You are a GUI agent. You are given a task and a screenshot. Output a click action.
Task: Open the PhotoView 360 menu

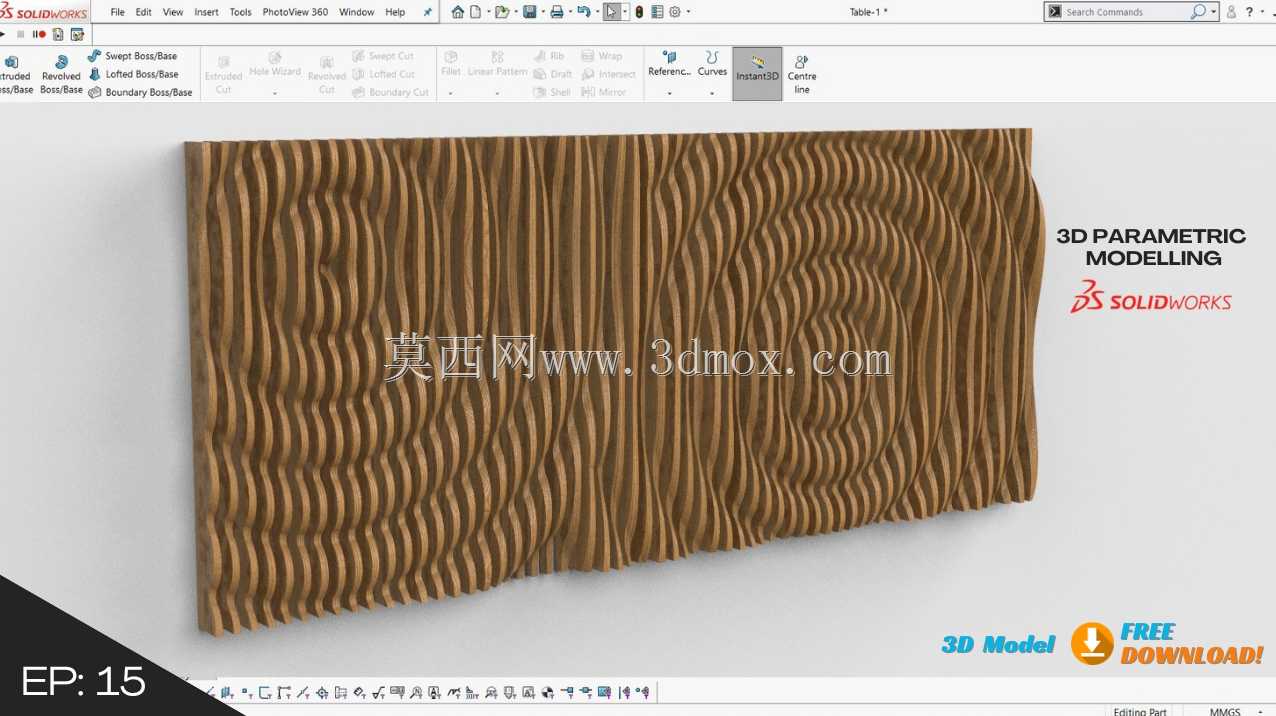coord(295,12)
